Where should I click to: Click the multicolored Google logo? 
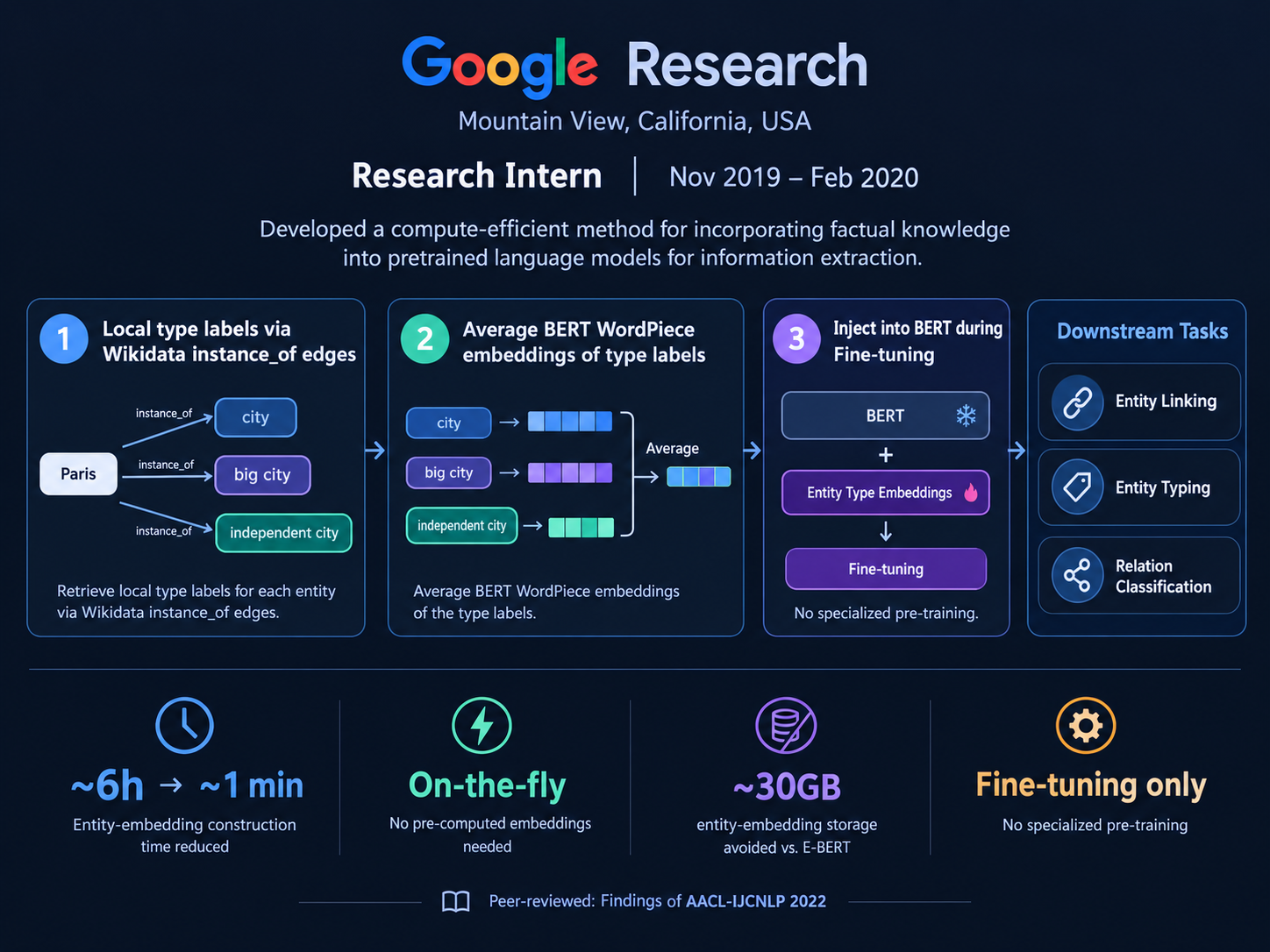[x=500, y=66]
